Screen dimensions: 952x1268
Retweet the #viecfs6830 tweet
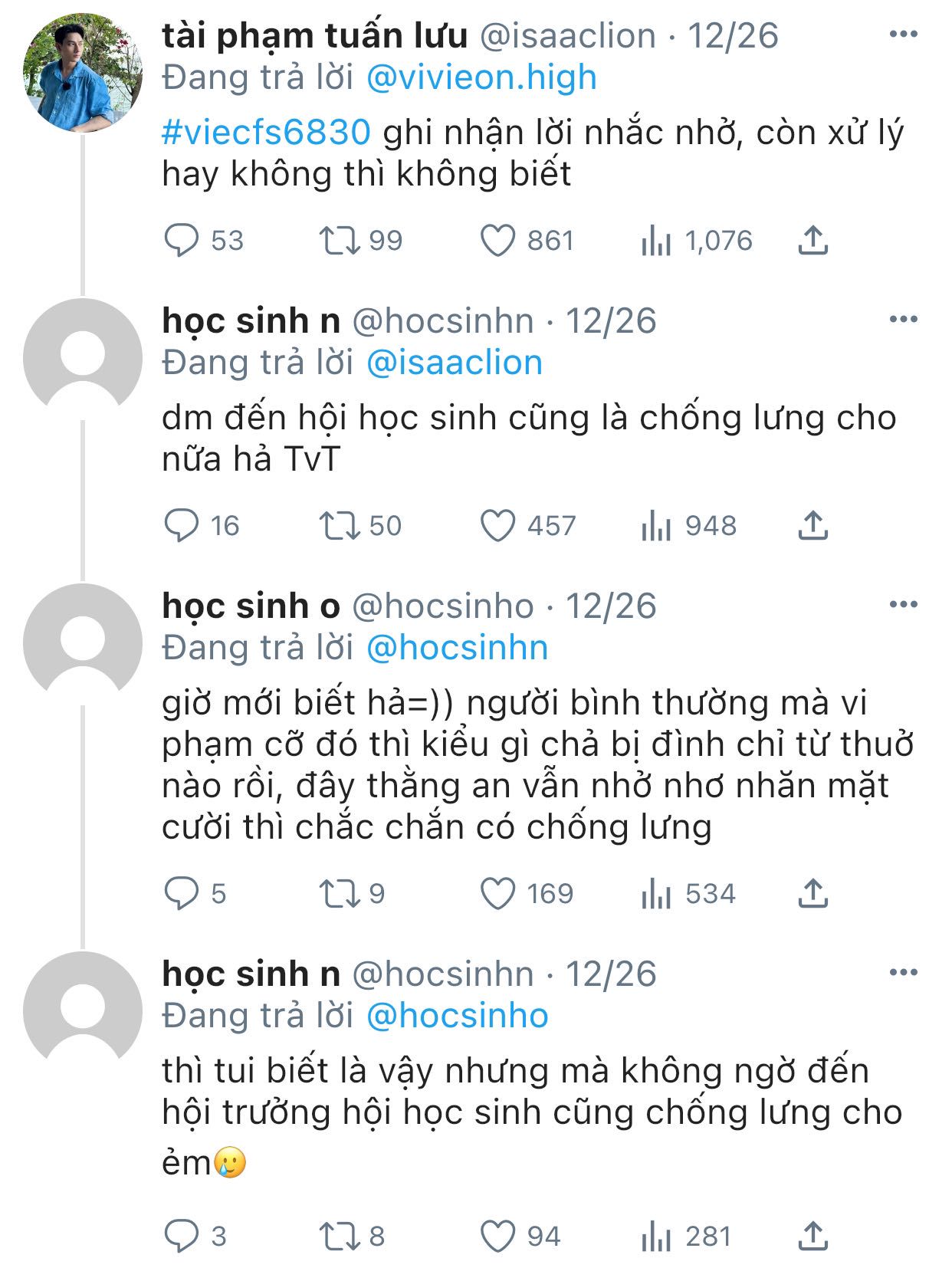pos(340,241)
